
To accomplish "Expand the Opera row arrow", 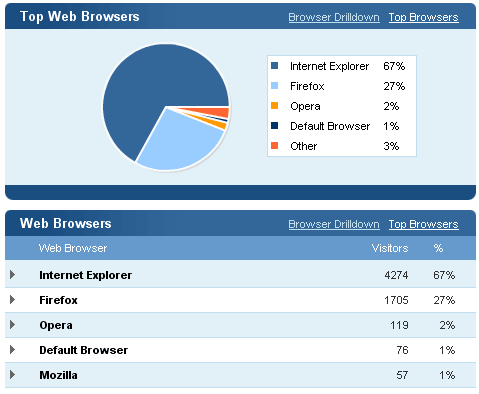I will (x=12, y=325).
